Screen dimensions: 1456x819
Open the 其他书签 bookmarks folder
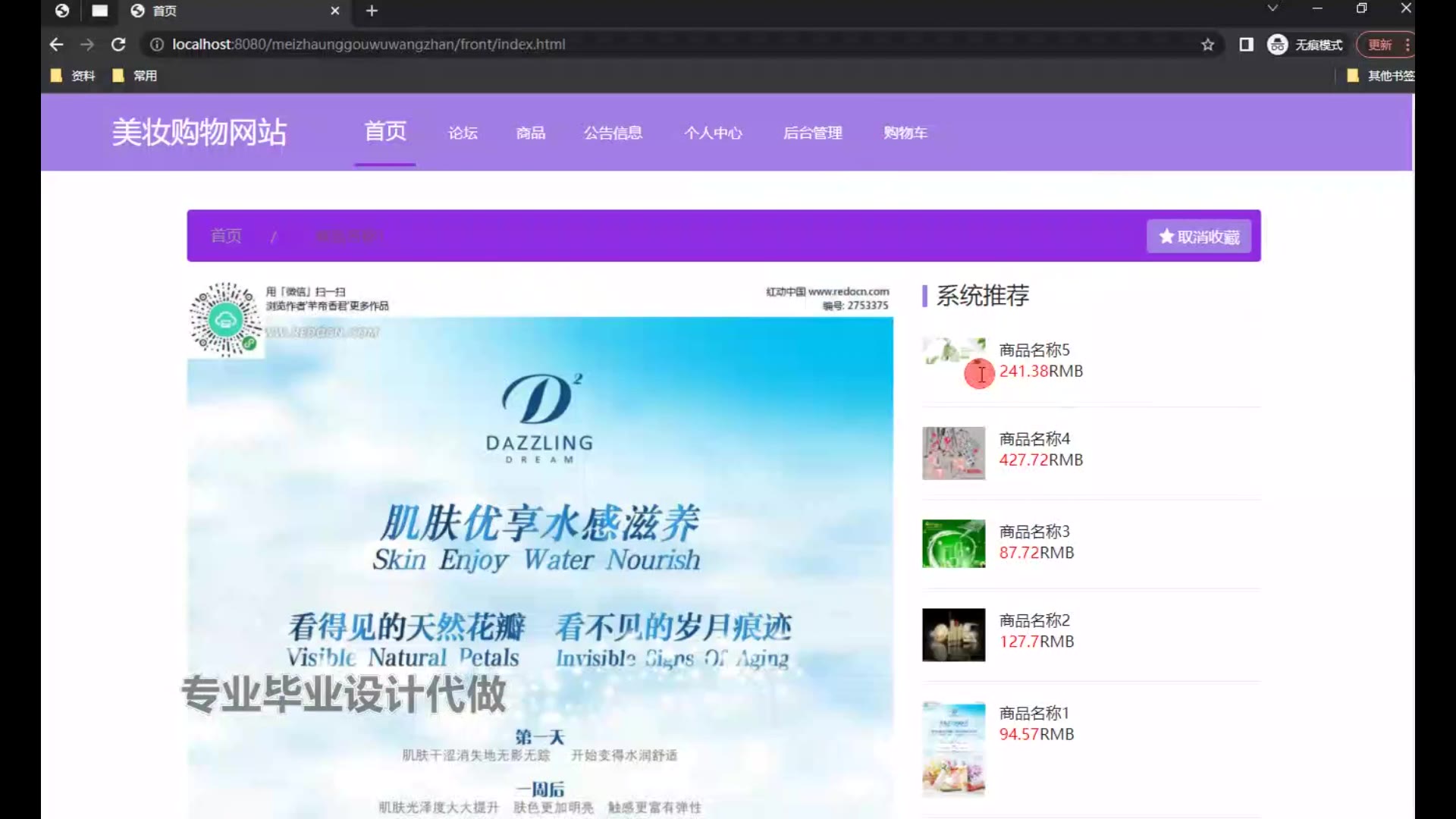point(1380,76)
